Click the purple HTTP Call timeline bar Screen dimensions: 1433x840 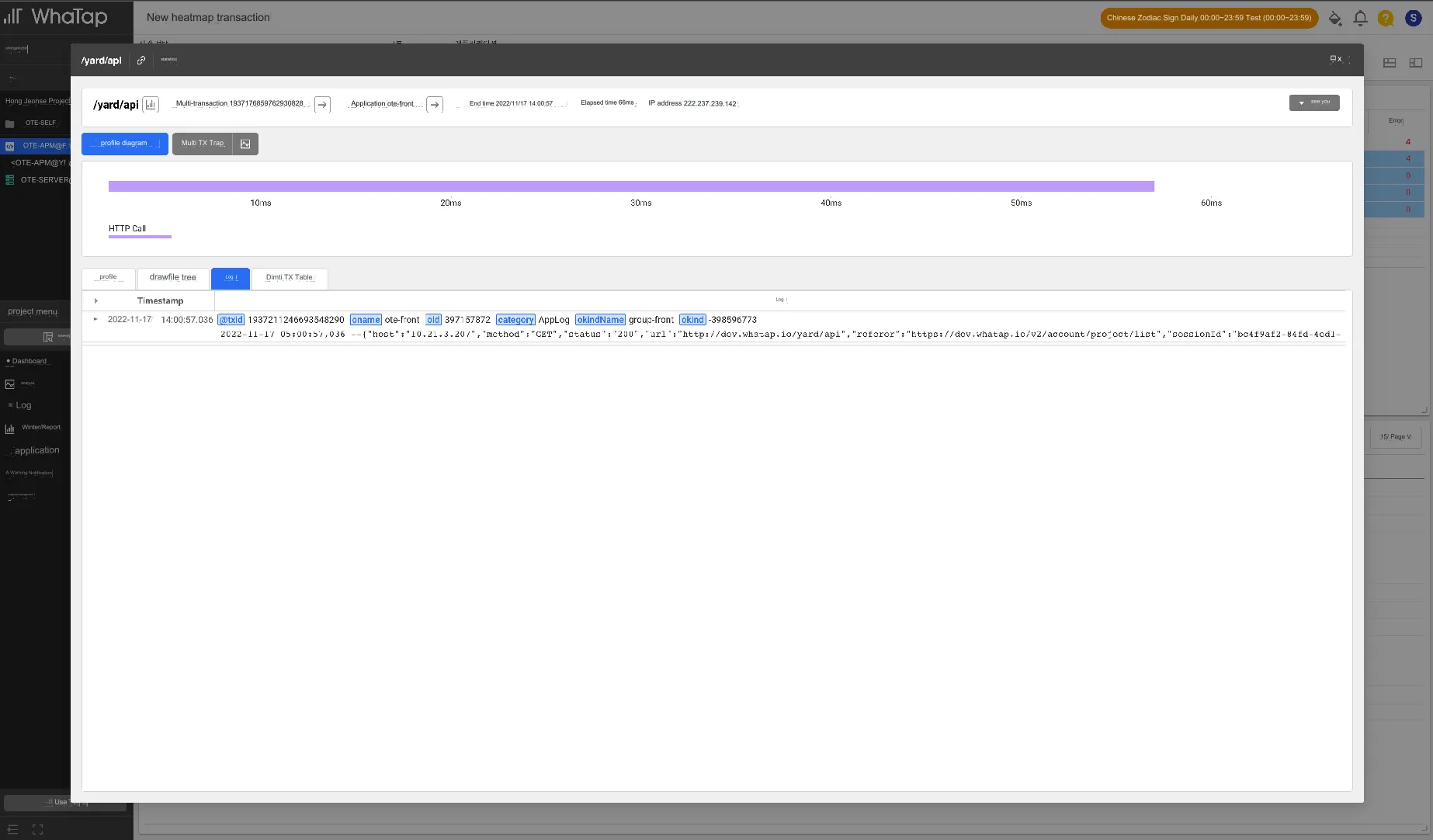631,186
